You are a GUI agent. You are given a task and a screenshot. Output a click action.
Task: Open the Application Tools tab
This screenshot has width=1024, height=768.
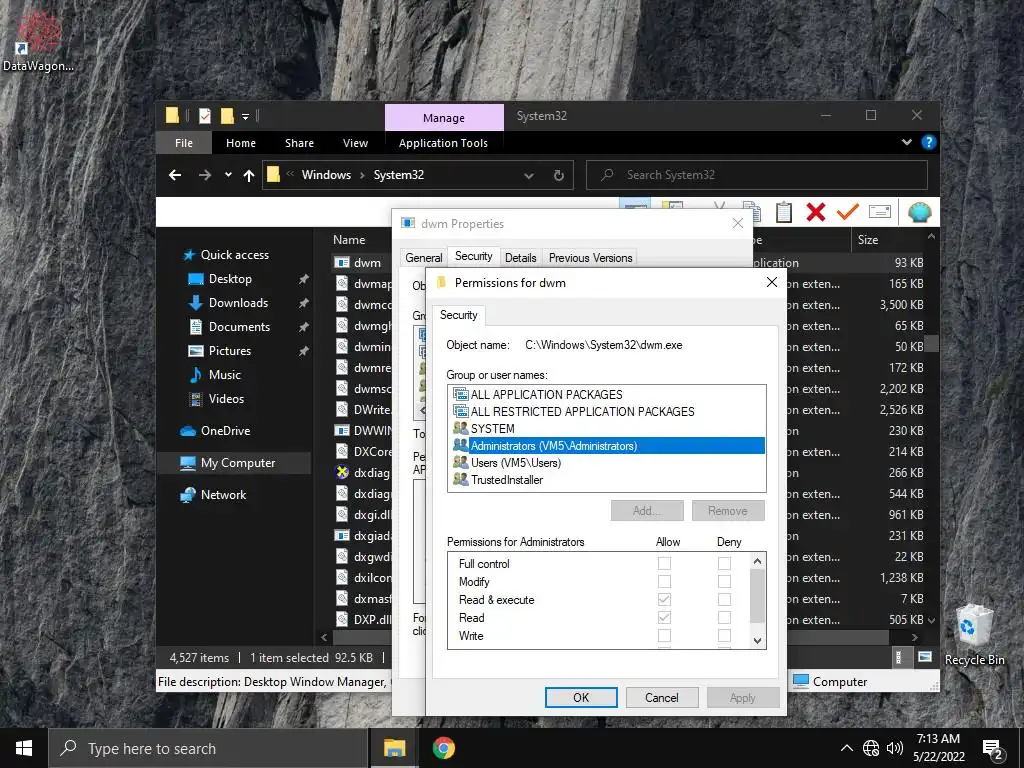[x=443, y=143]
